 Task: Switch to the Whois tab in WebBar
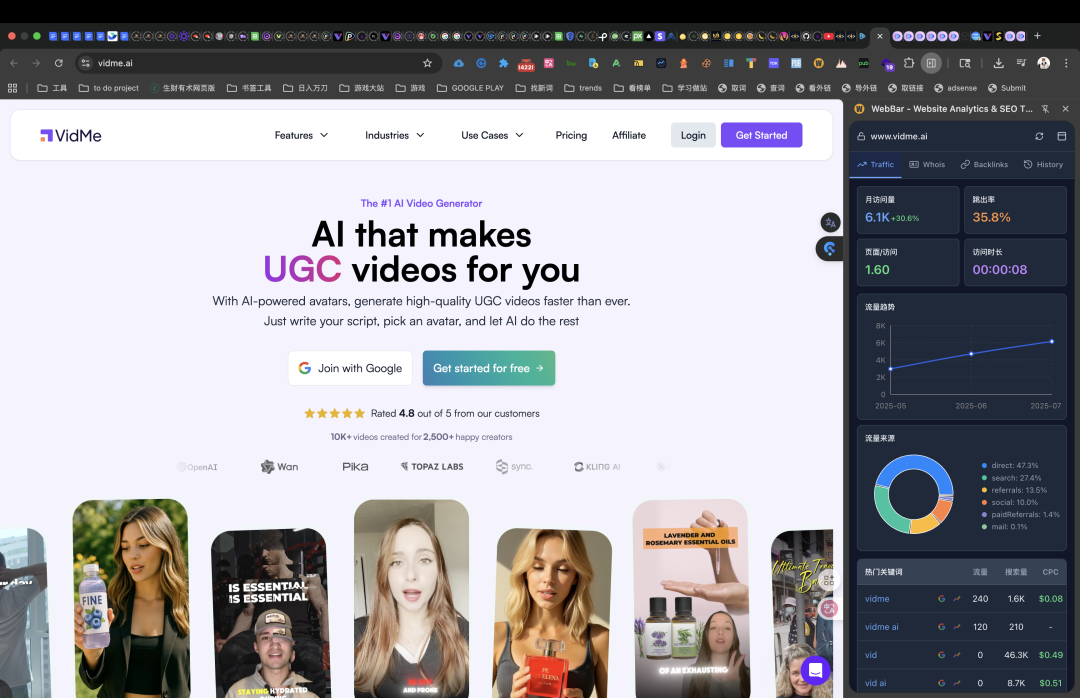coord(927,165)
